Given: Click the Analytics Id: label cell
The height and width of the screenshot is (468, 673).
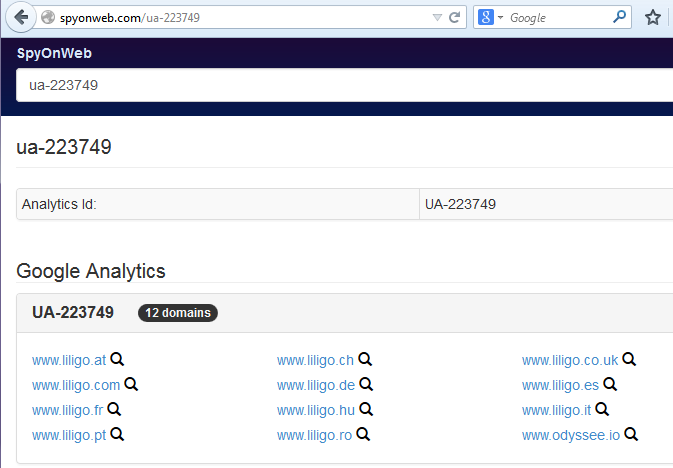Looking at the screenshot, I should (218, 204).
